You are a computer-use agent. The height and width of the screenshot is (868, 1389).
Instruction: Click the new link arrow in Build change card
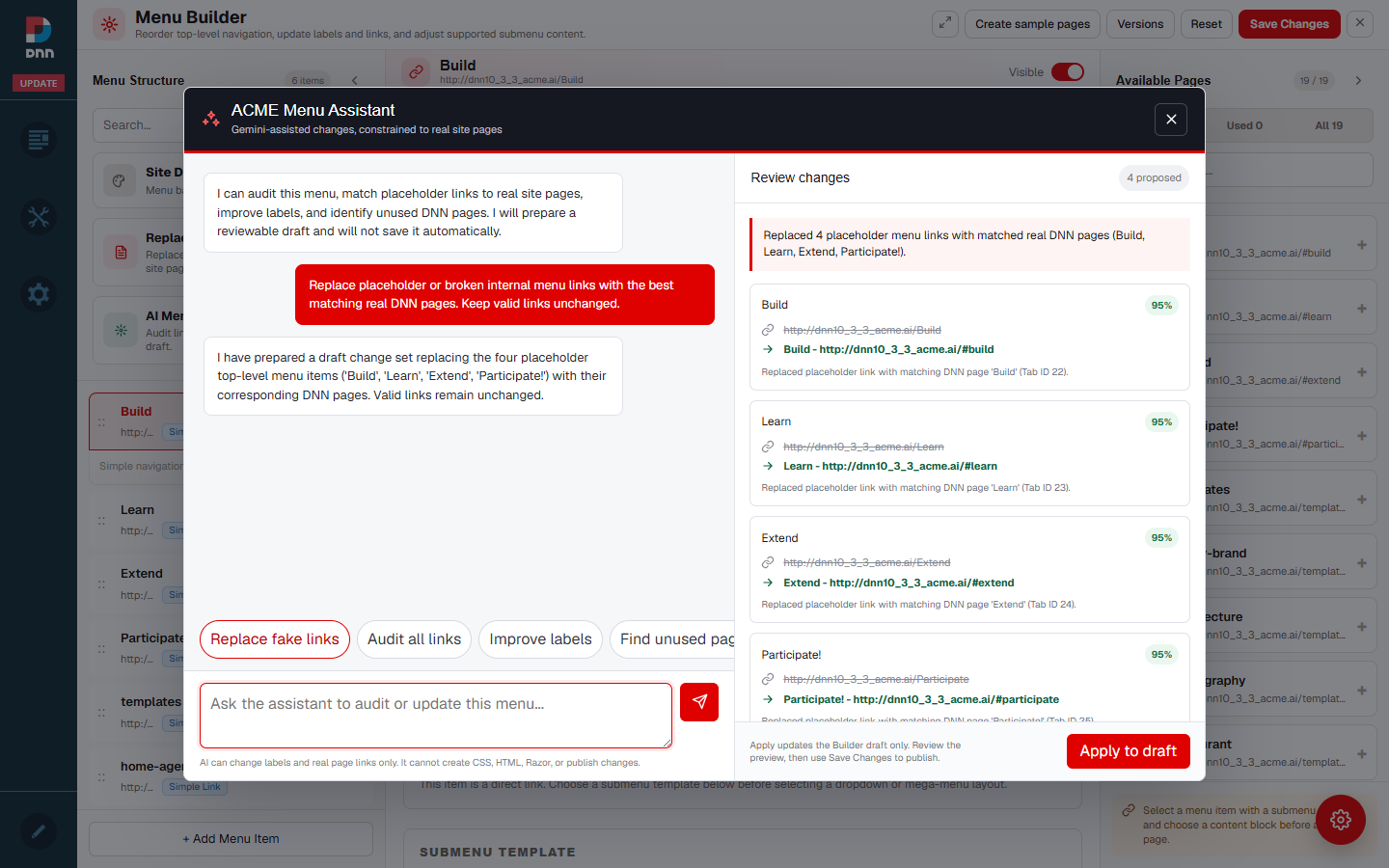coord(768,349)
